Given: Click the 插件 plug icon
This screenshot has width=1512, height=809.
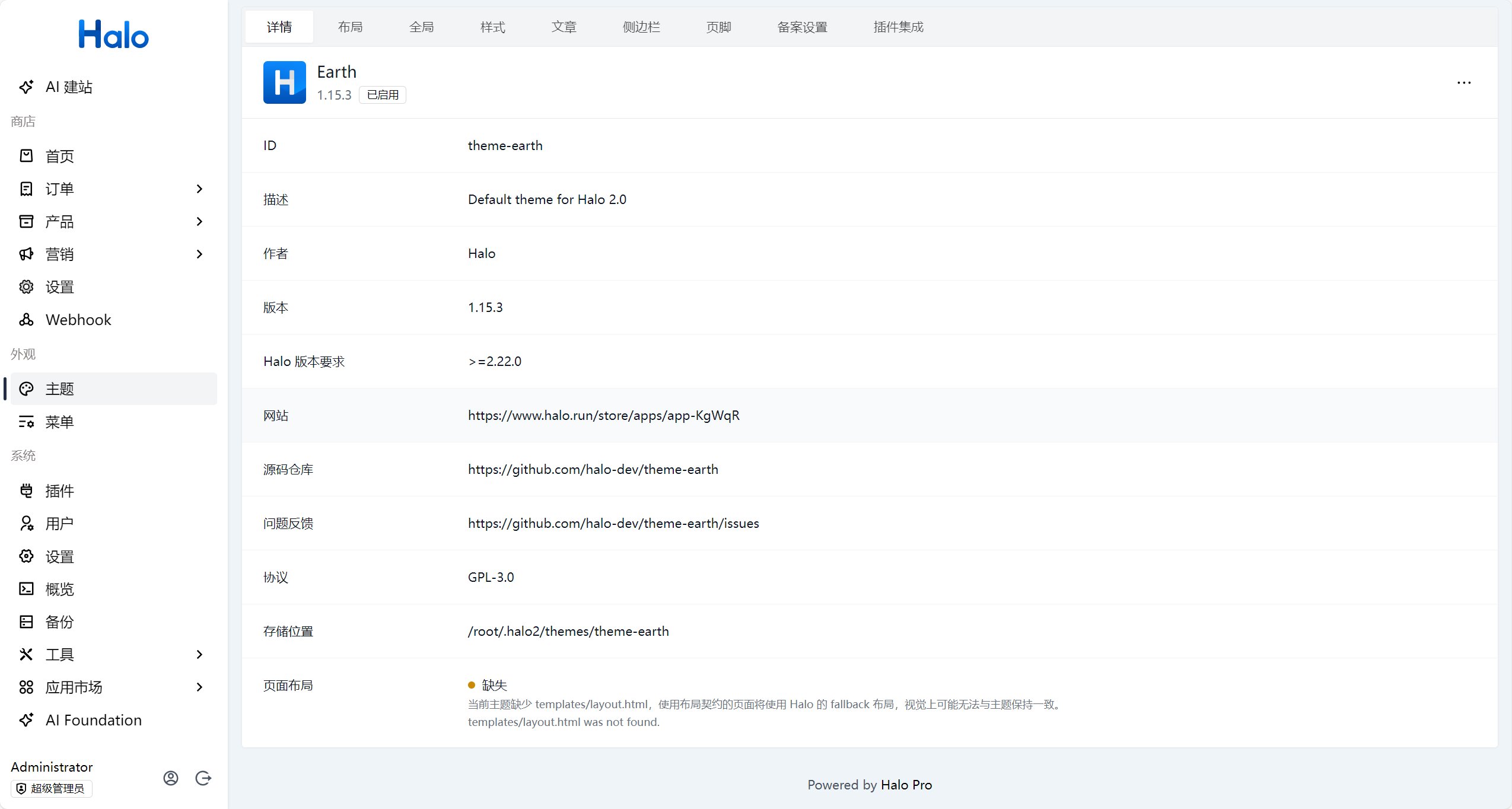Looking at the screenshot, I should (26, 491).
